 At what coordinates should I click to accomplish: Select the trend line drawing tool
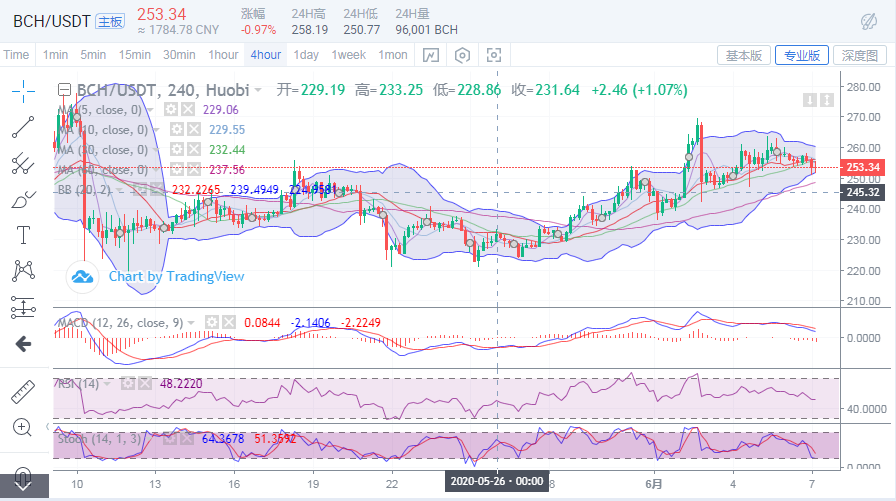23,127
